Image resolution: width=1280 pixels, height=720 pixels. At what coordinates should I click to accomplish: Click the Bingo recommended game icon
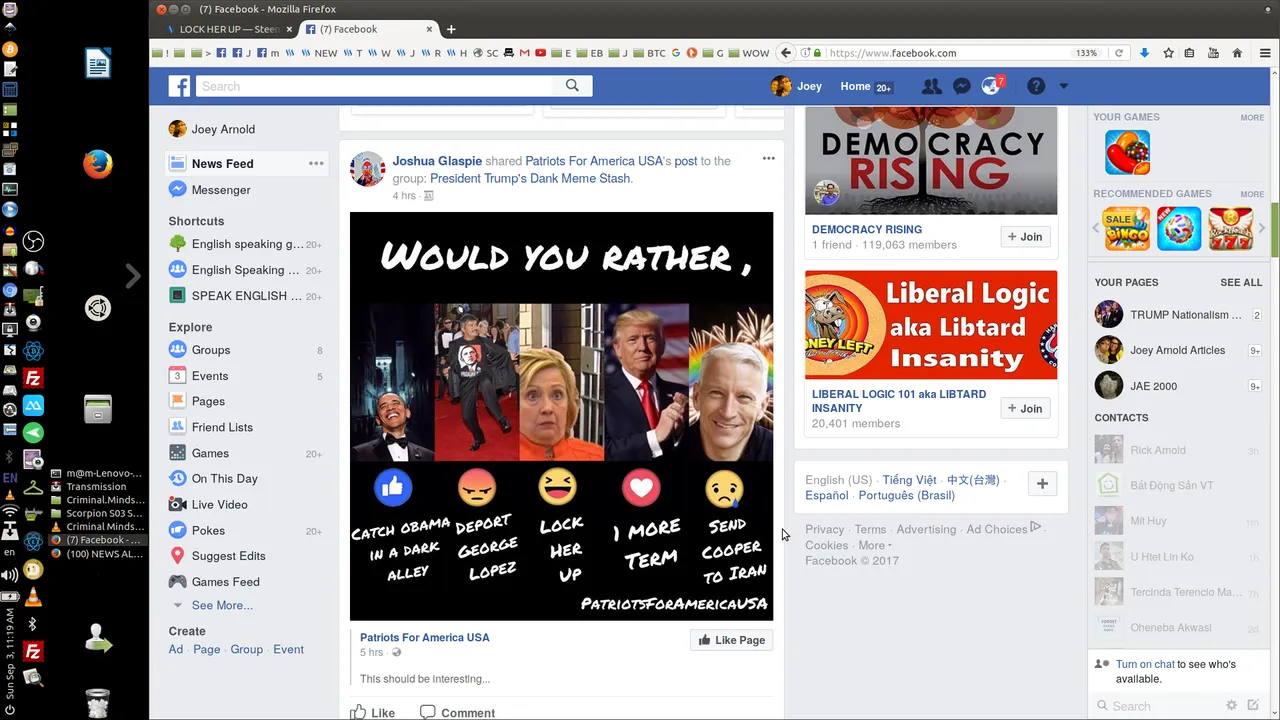(1125, 229)
